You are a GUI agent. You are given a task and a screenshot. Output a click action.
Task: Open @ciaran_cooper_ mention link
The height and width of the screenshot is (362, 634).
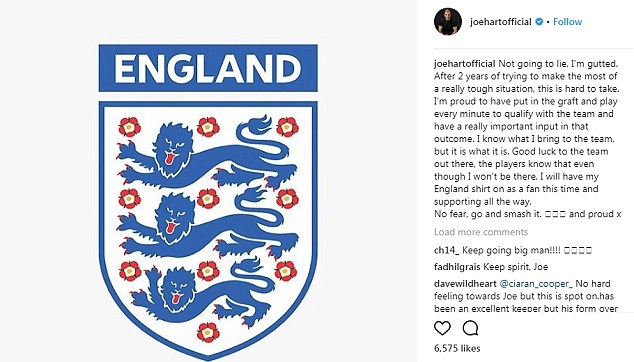pyautogui.click(x=536, y=284)
